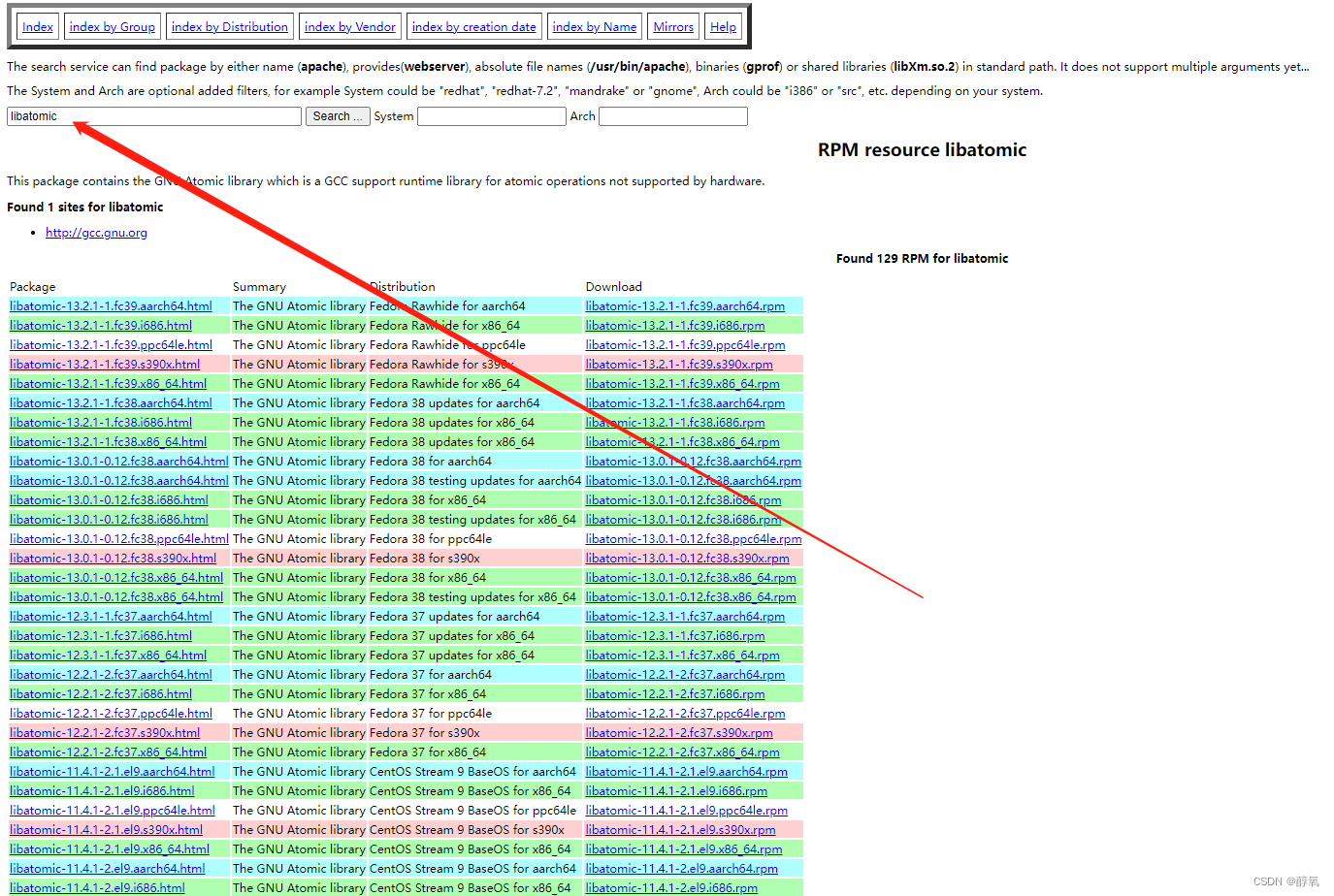Image resolution: width=1334 pixels, height=896 pixels.
Task: Open the Help page
Action: [x=723, y=26]
